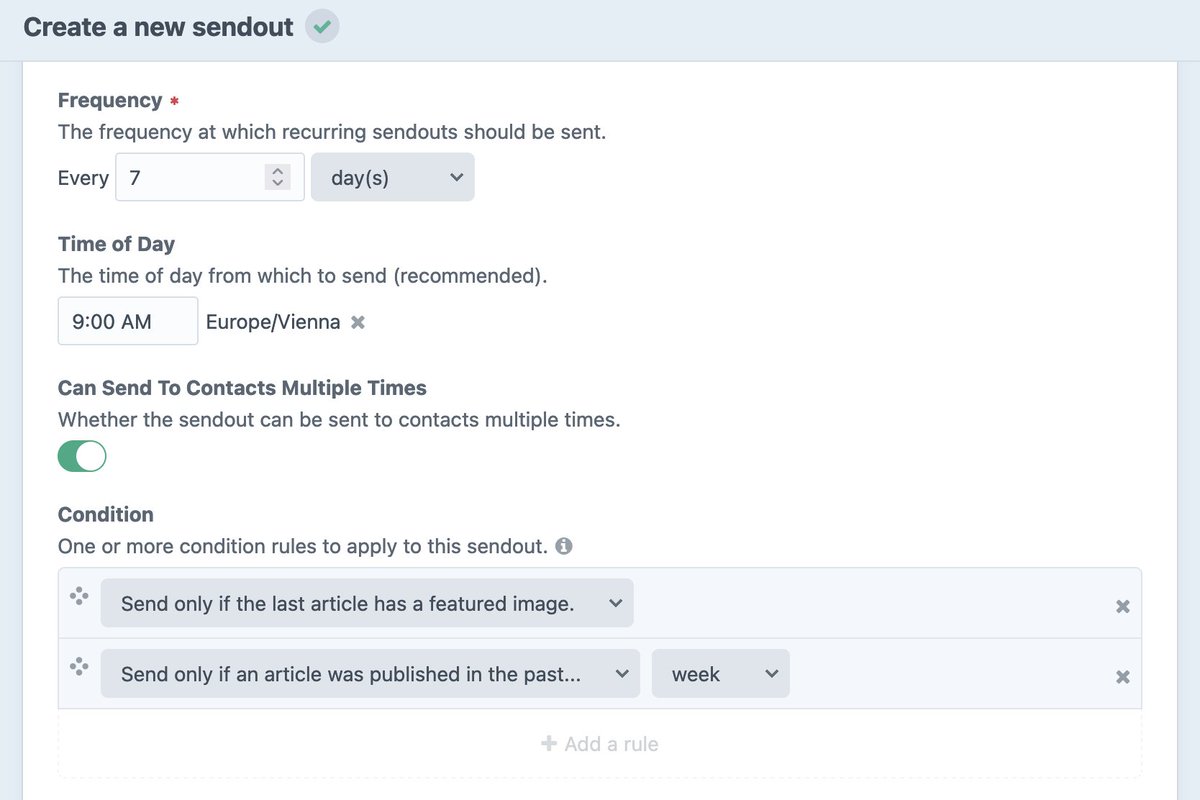Click the move handle of the featured image rule
Screen dimensions: 1200x800
pyautogui.click(x=79, y=596)
